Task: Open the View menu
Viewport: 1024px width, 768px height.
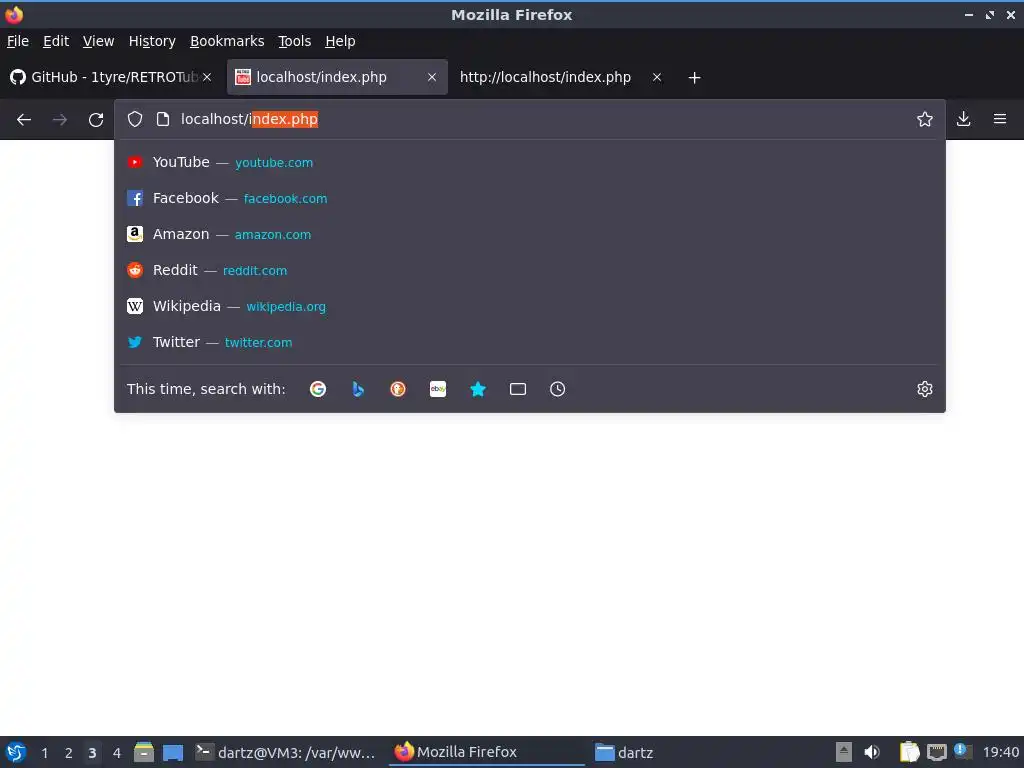Action: 98,41
